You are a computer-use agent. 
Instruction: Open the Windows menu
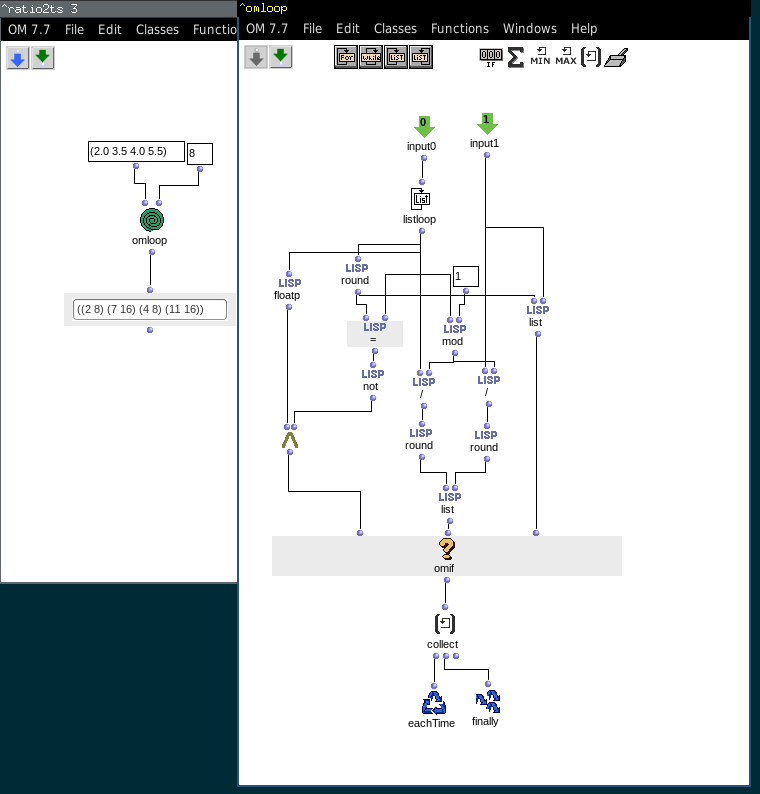click(x=530, y=28)
